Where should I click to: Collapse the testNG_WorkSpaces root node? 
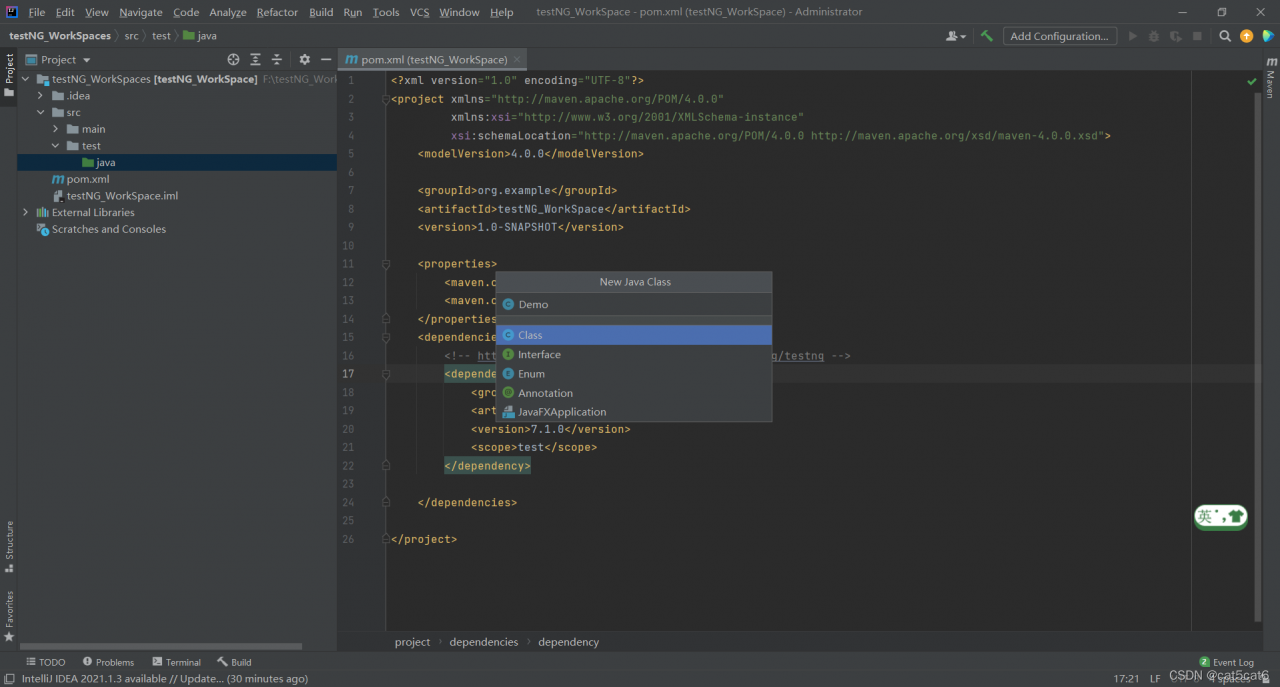point(26,79)
